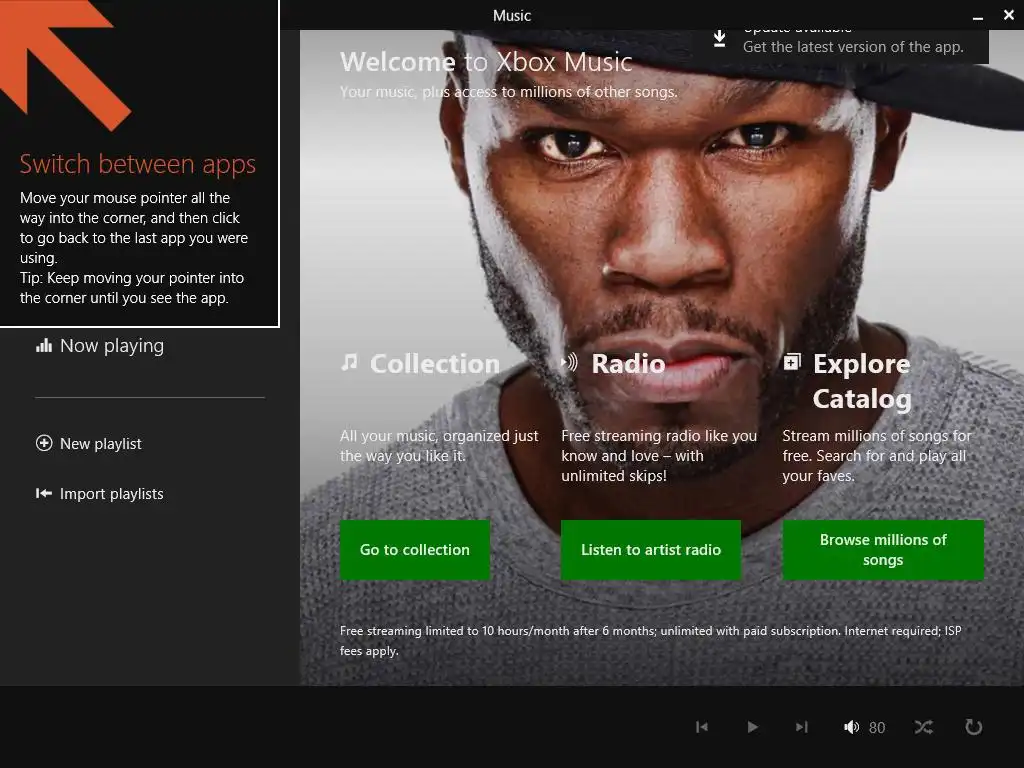The height and width of the screenshot is (768, 1024).
Task: Create a New playlist
Action: [x=89, y=443]
